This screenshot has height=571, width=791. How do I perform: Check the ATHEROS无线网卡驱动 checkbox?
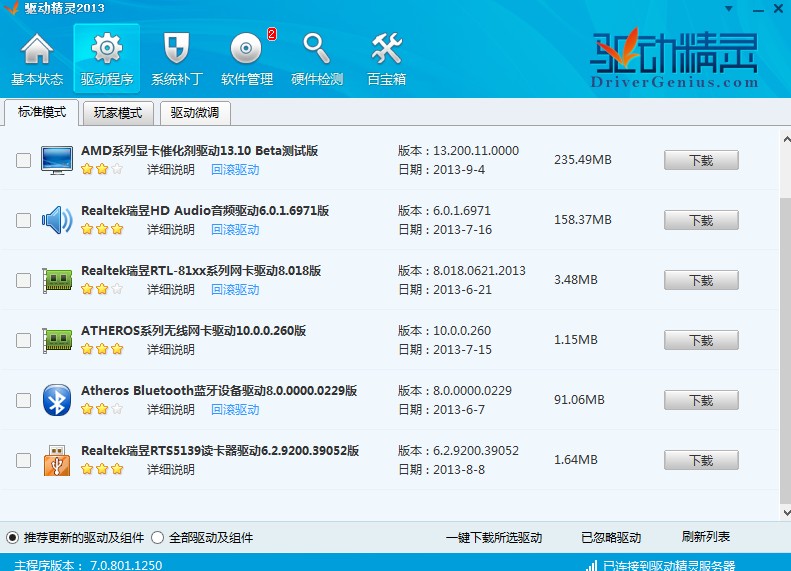[x=23, y=340]
